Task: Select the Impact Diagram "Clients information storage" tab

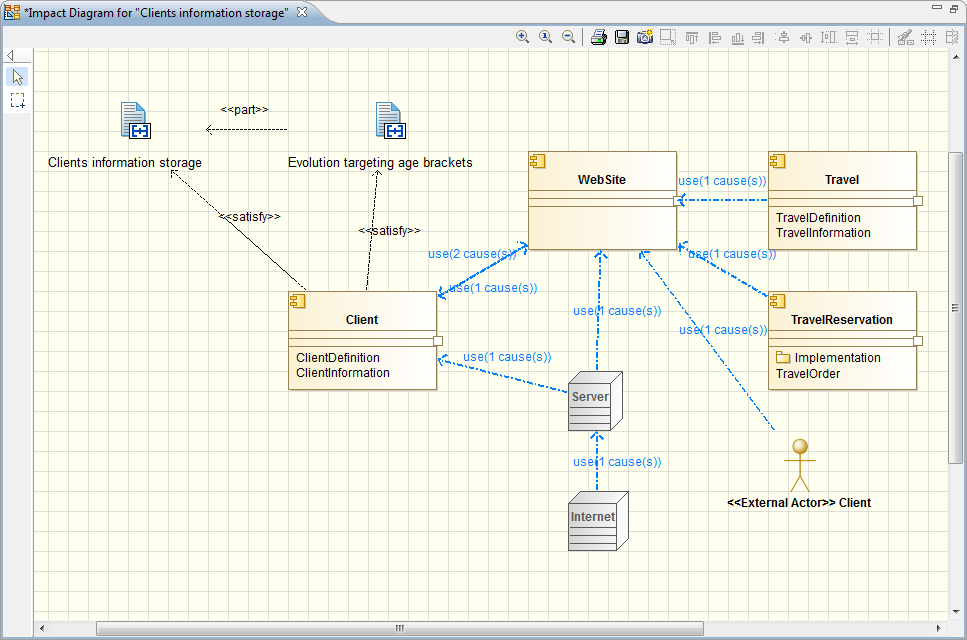Action: point(155,12)
